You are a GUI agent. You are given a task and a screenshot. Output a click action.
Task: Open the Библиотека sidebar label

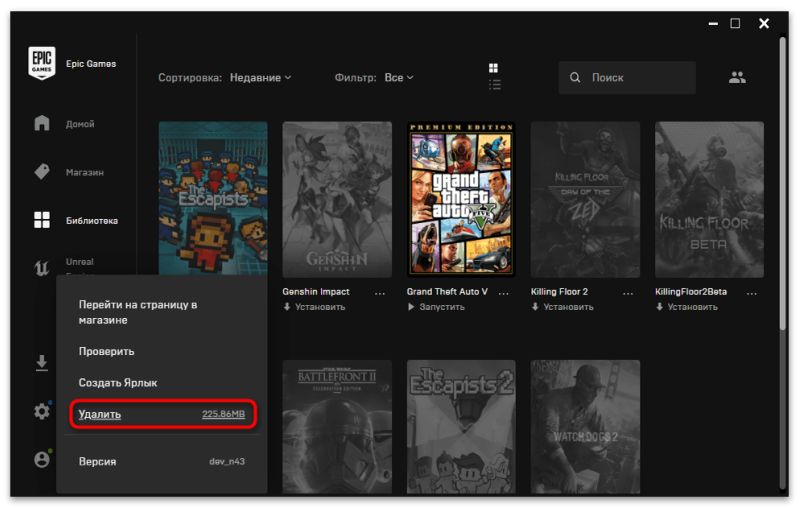pos(92,221)
